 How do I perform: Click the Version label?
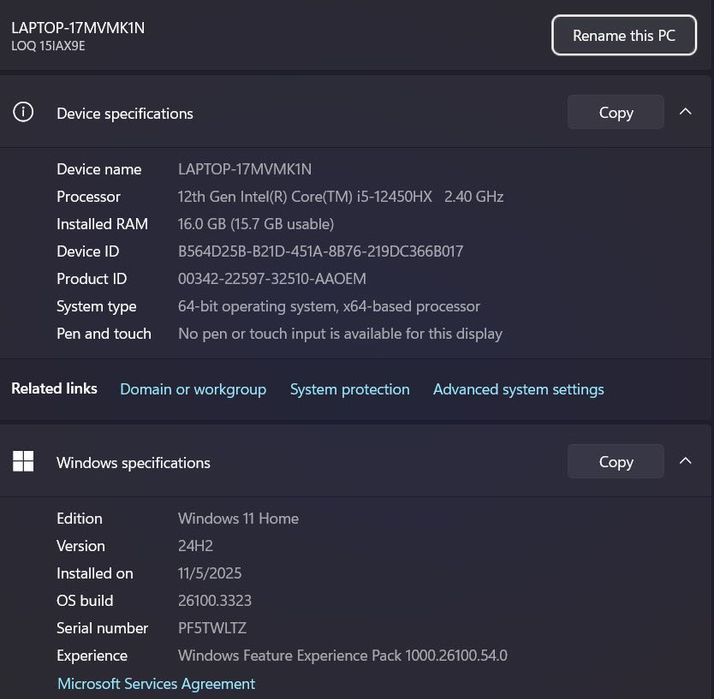[81, 546]
